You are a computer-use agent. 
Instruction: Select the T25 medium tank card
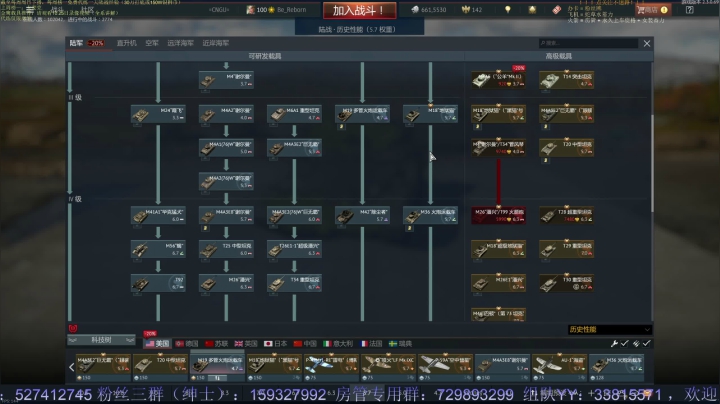(226, 249)
